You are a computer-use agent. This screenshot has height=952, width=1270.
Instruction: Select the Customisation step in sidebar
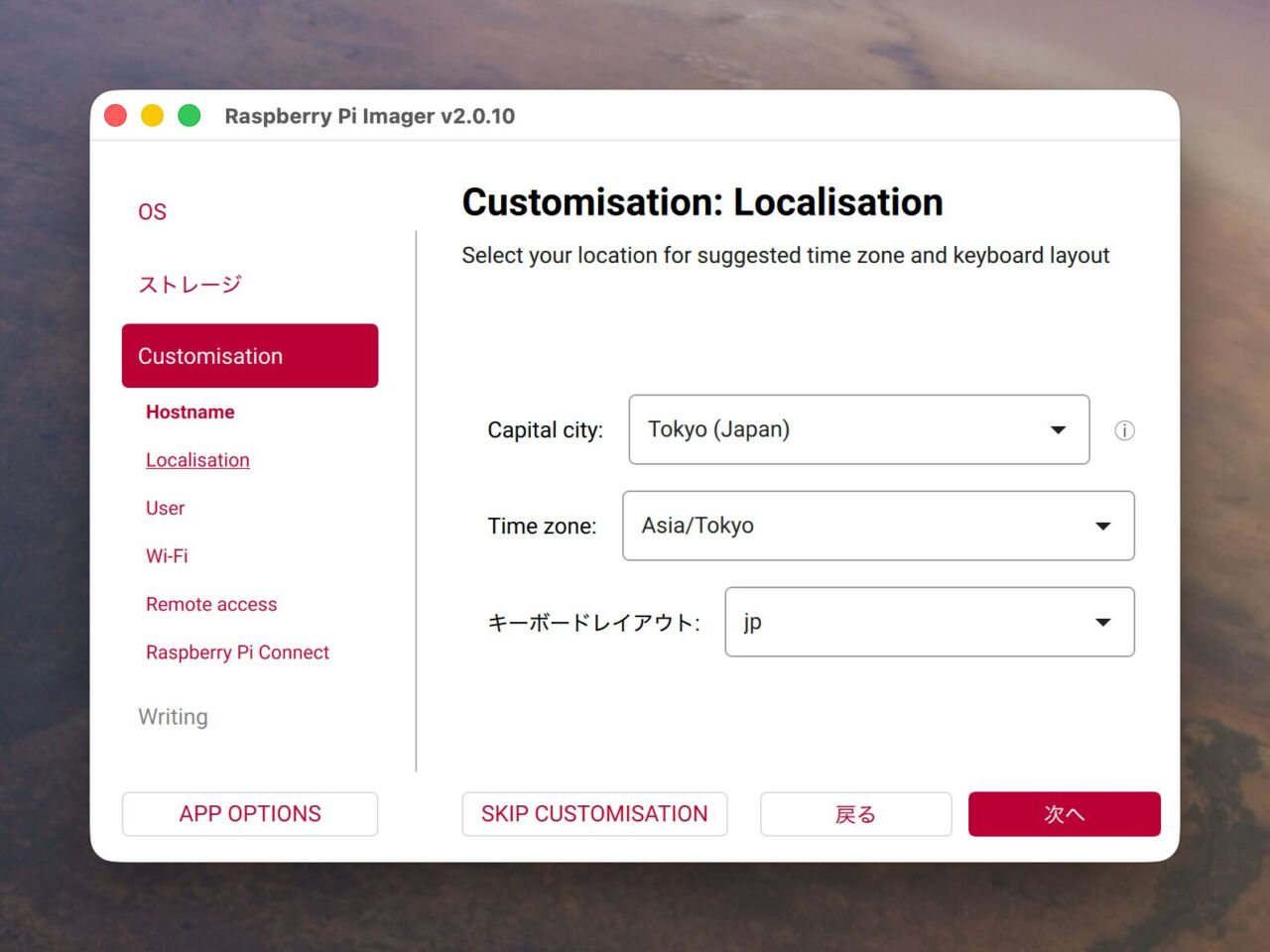250,356
